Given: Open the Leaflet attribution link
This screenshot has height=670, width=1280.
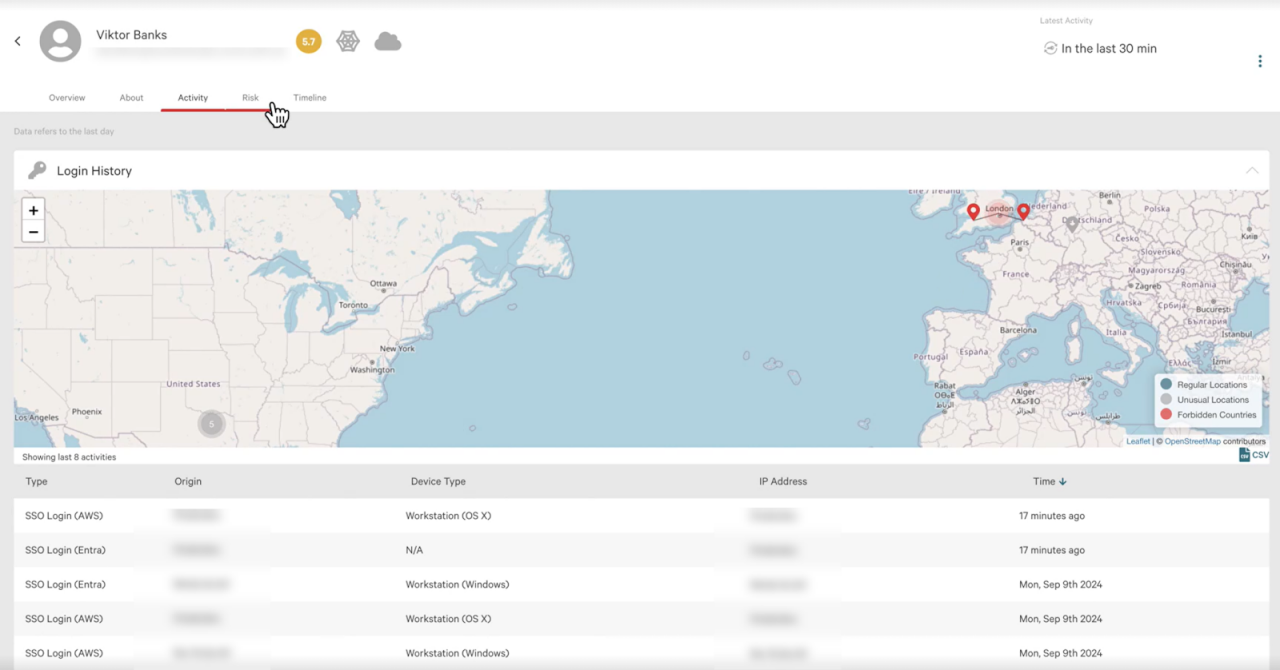Looking at the screenshot, I should (1138, 441).
